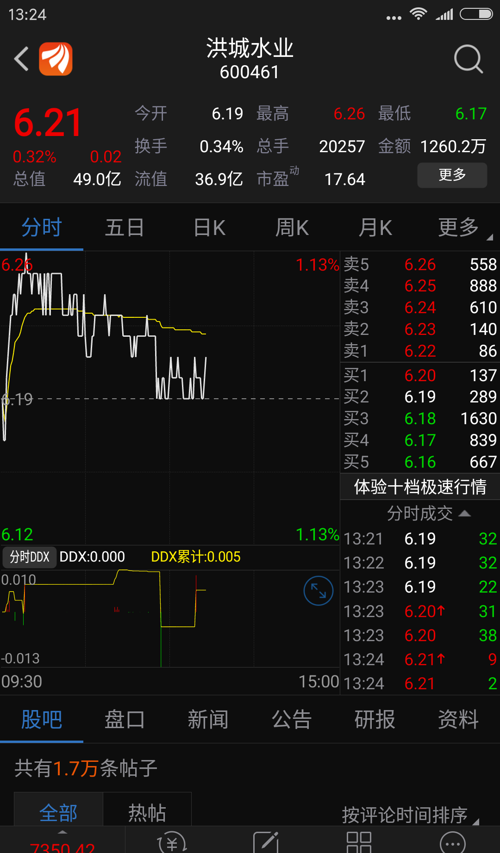Tap the back arrow icon
The image size is (500, 853).
click(21, 59)
